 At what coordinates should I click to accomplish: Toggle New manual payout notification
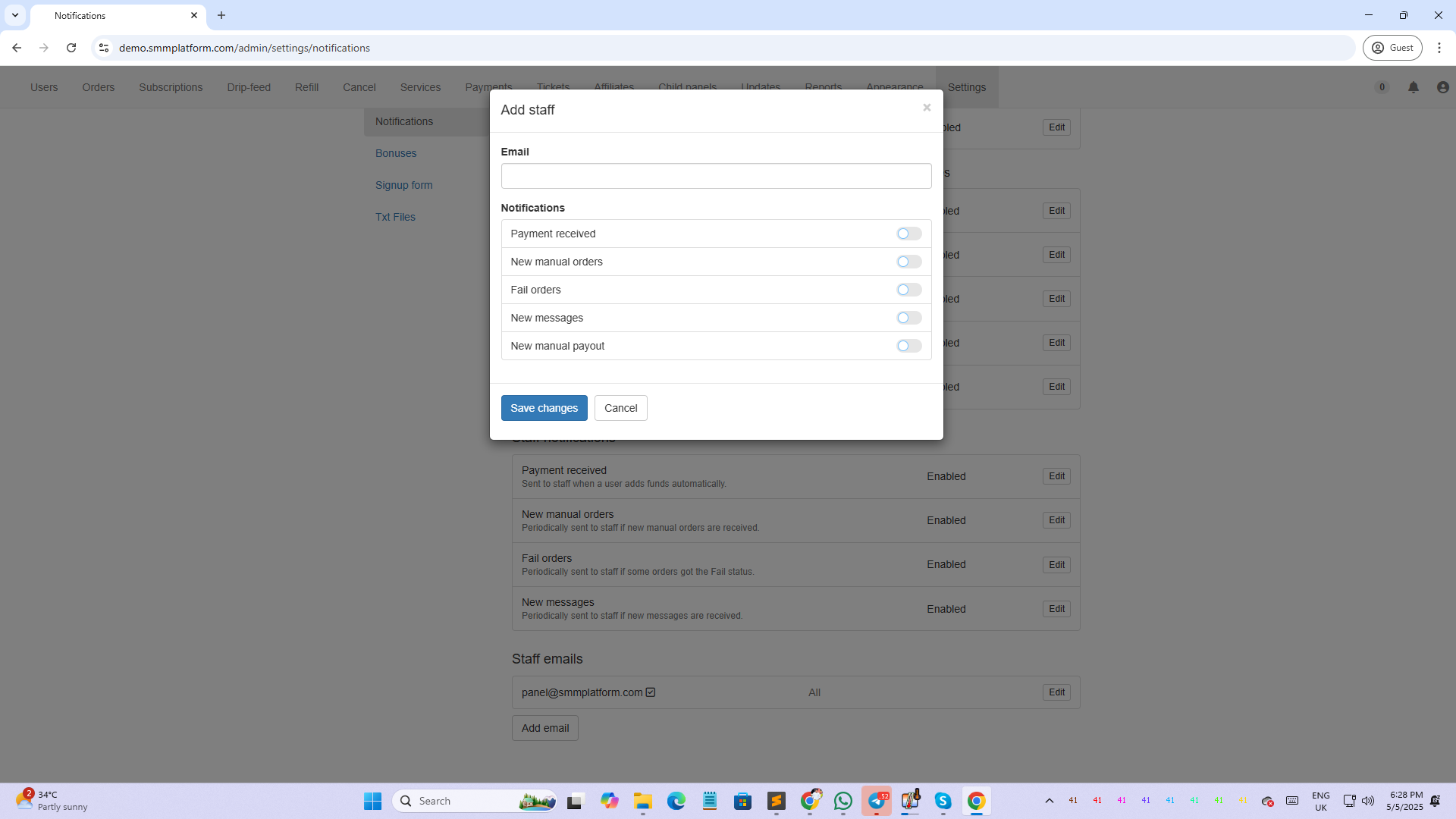click(x=908, y=346)
